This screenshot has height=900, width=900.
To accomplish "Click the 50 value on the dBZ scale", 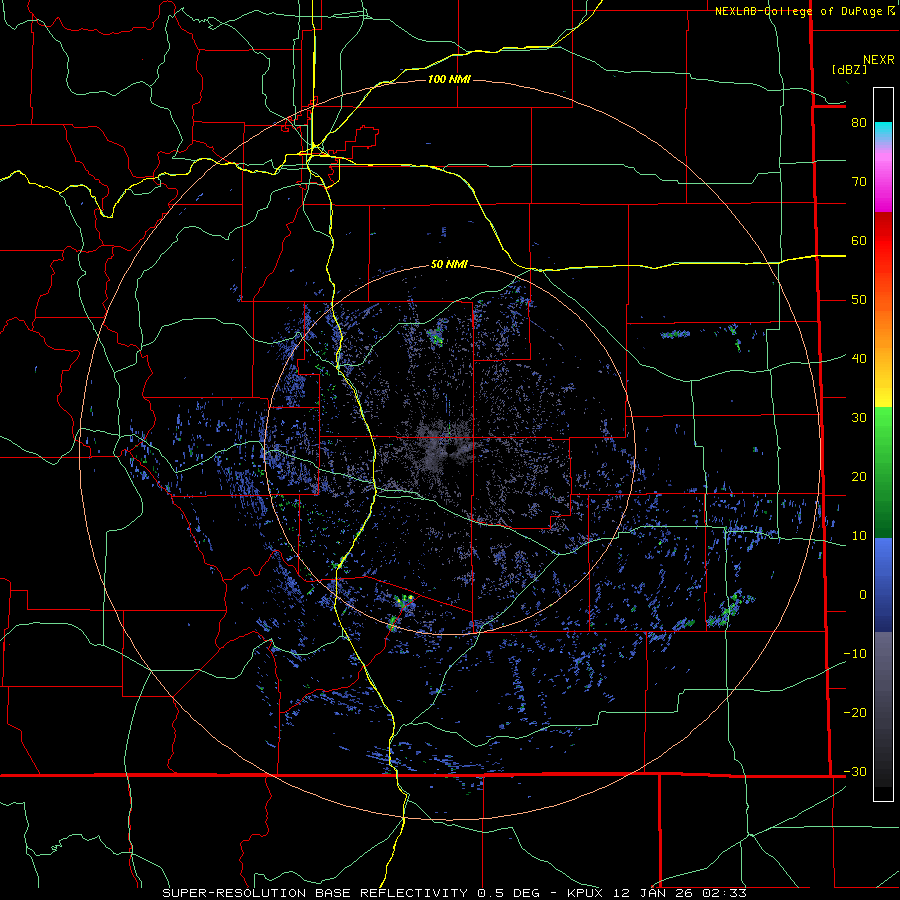I will [x=859, y=300].
